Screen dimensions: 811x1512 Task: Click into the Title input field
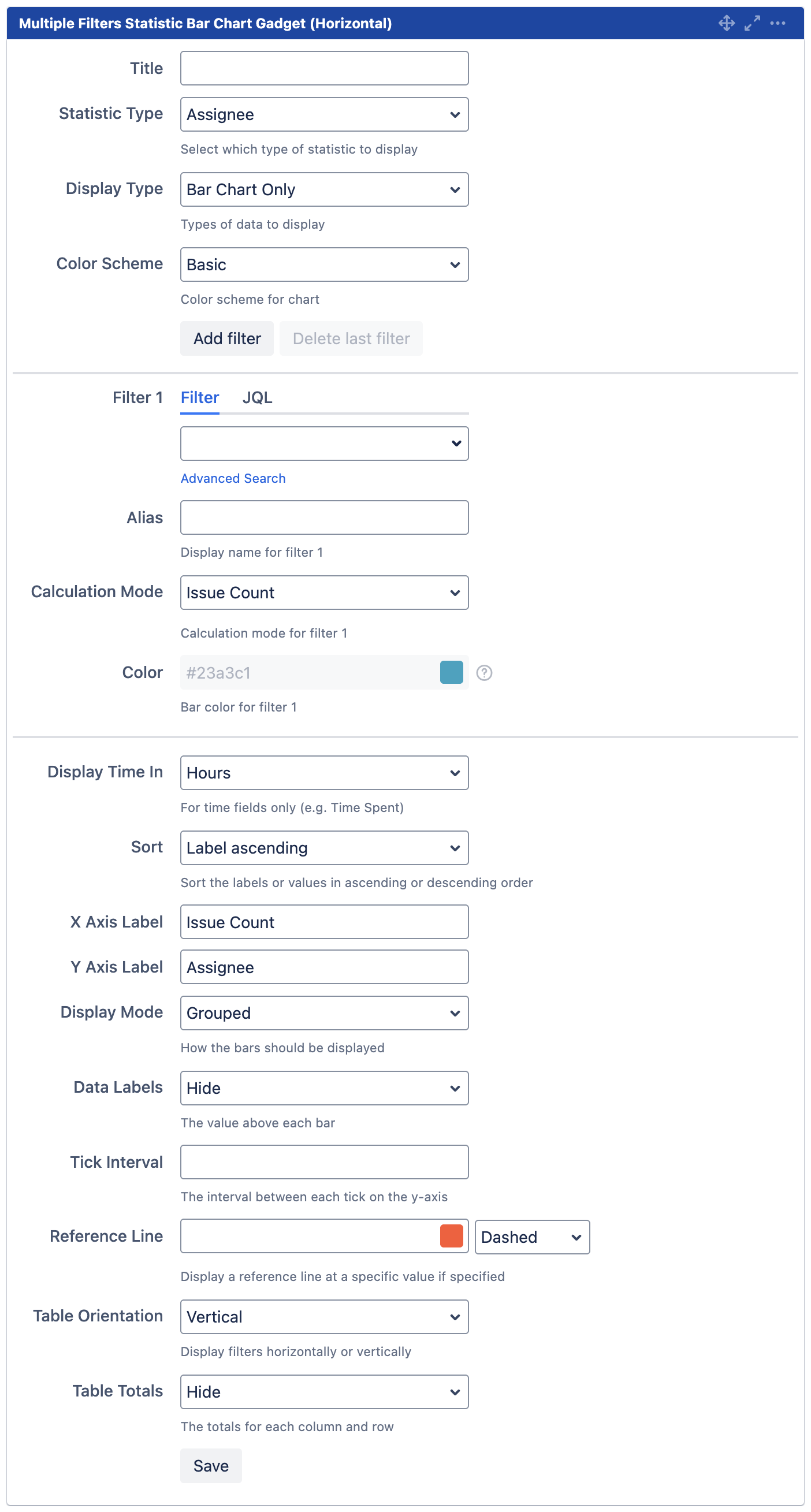[x=324, y=69]
